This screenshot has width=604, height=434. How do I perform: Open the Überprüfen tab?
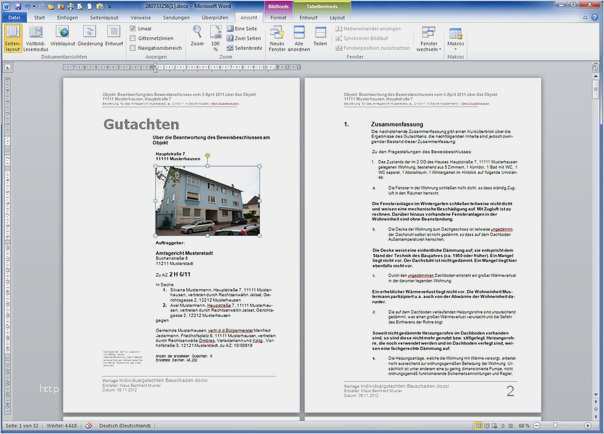tap(215, 18)
